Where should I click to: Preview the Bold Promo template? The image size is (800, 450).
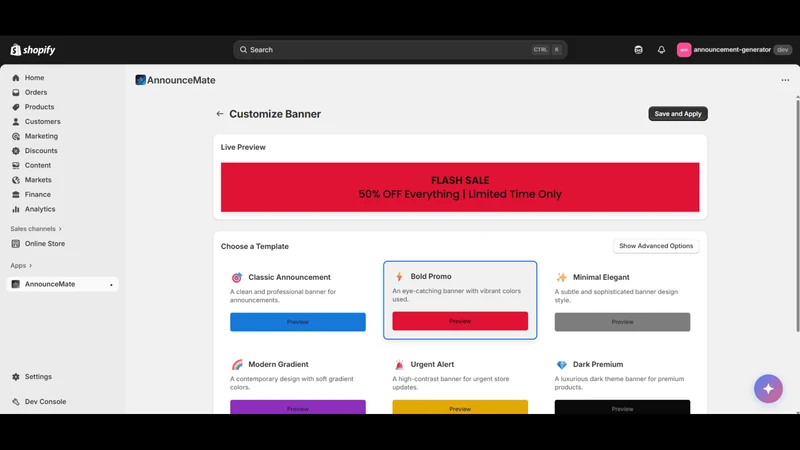point(460,321)
